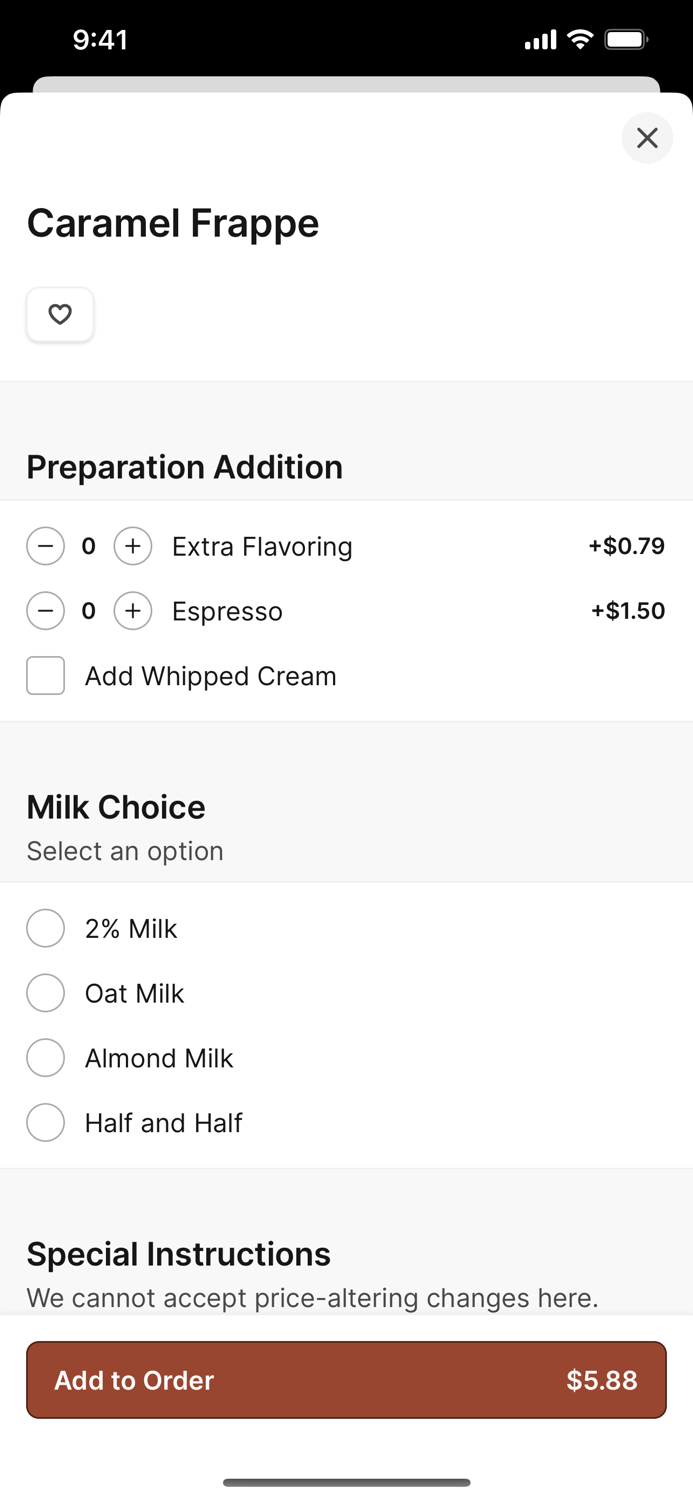The image size is (693, 1500).
Task: Tap the Add Whipped Cream label
Action: pyautogui.click(x=210, y=676)
